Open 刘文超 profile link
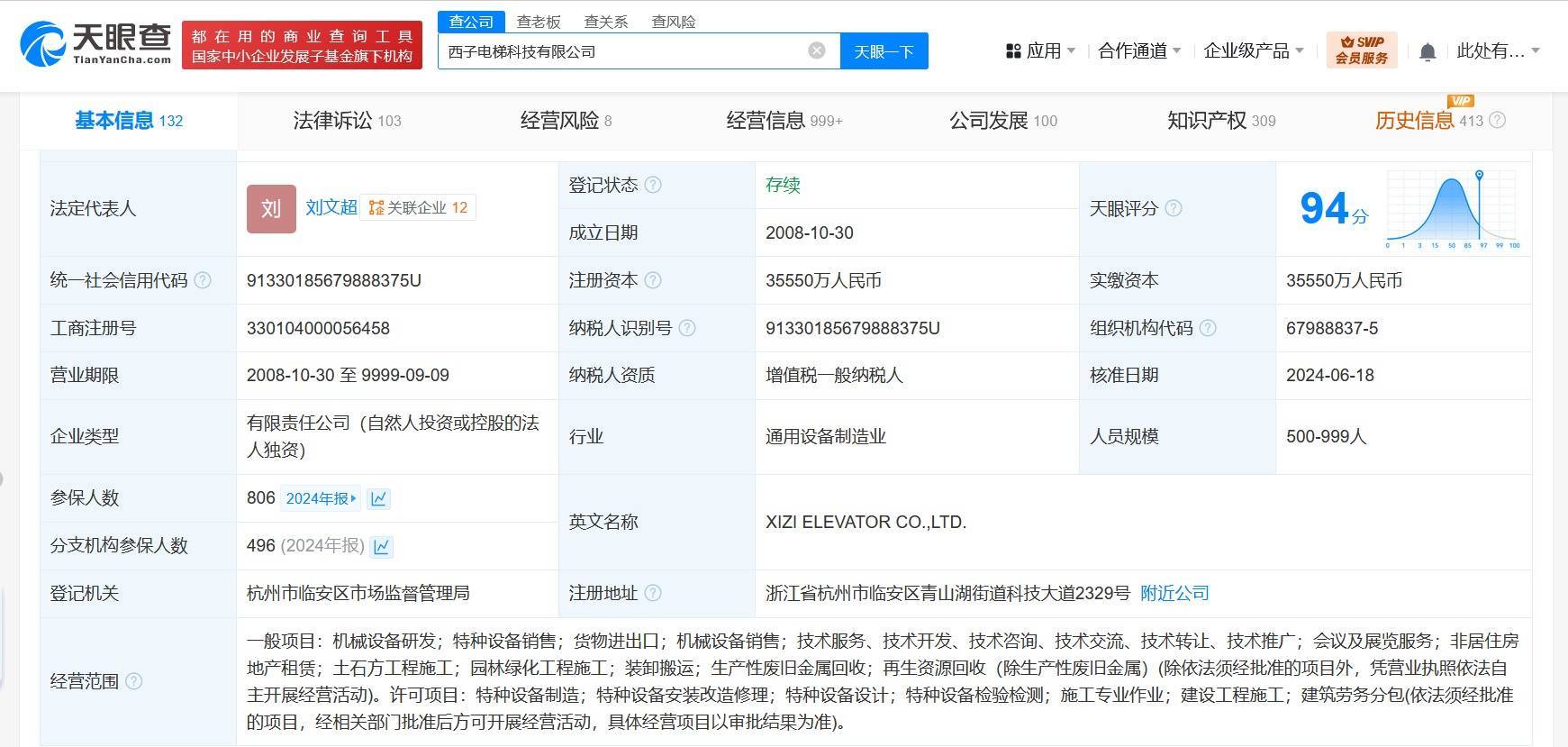The height and width of the screenshot is (747, 1568). (331, 207)
